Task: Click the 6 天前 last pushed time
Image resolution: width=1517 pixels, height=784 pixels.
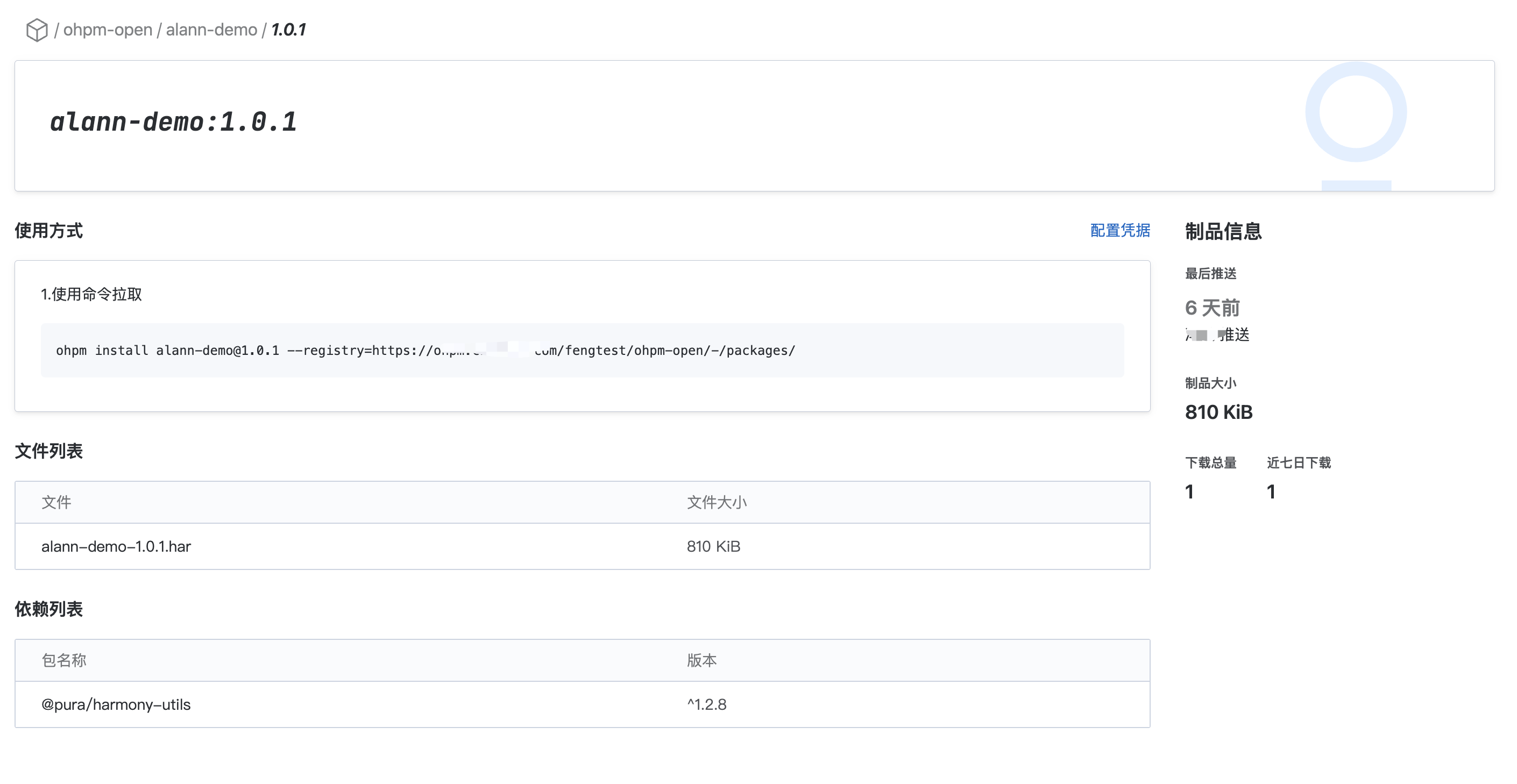Action: pyautogui.click(x=1212, y=307)
